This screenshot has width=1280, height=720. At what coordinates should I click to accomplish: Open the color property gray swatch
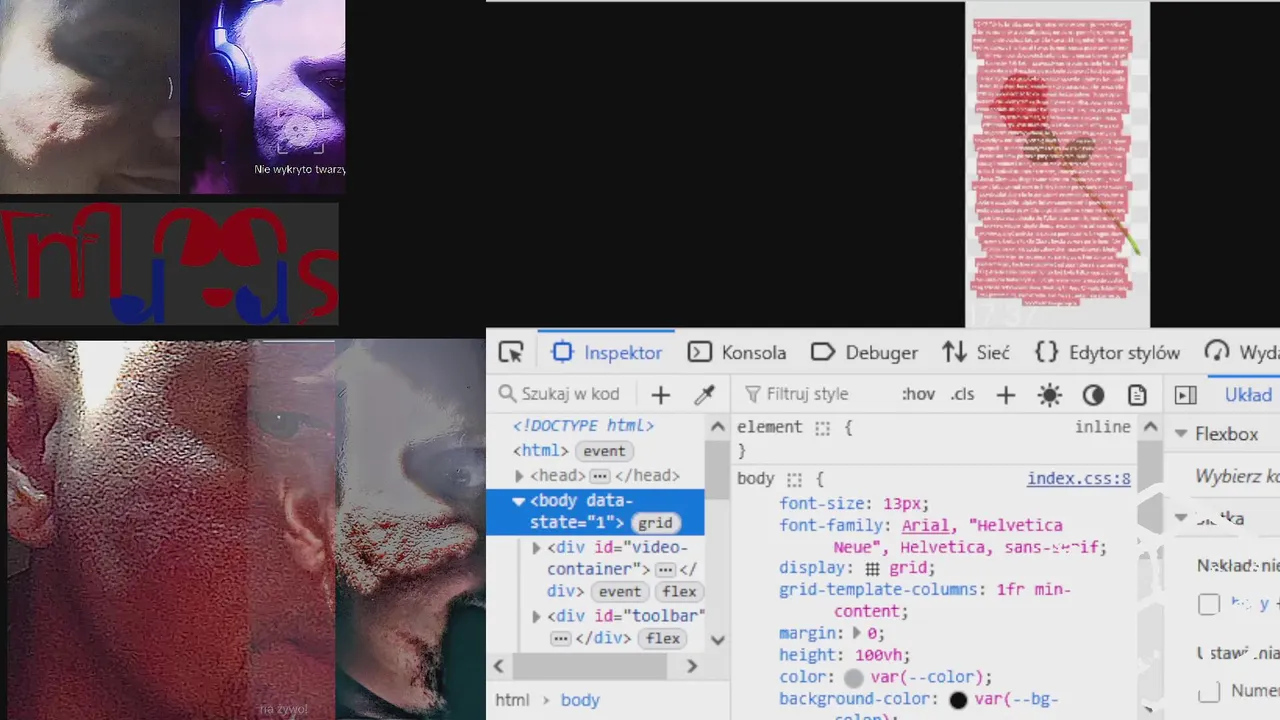click(x=853, y=677)
